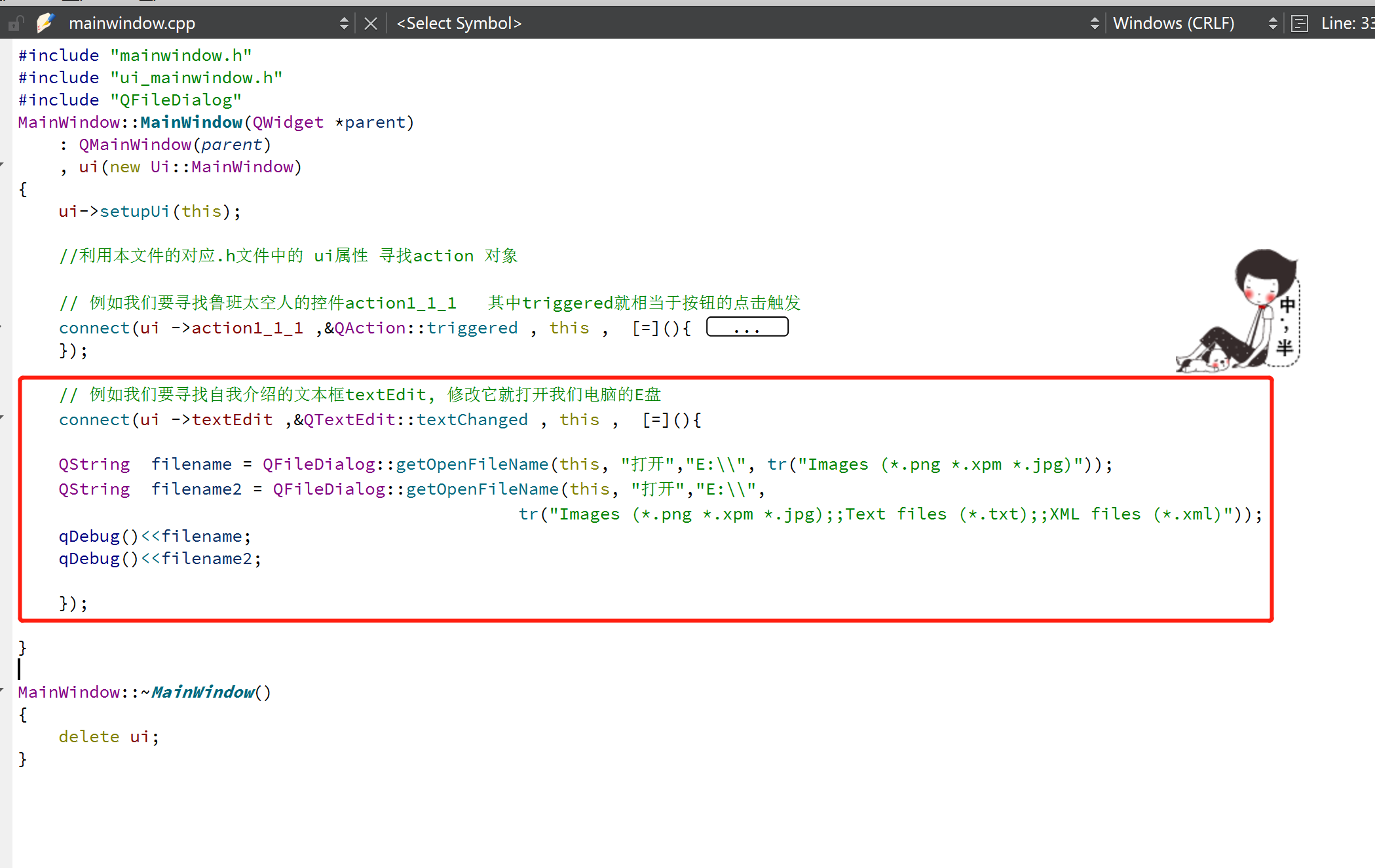Click the split/outline icon beside Line indicator
The width and height of the screenshot is (1375, 868).
coord(1299,24)
